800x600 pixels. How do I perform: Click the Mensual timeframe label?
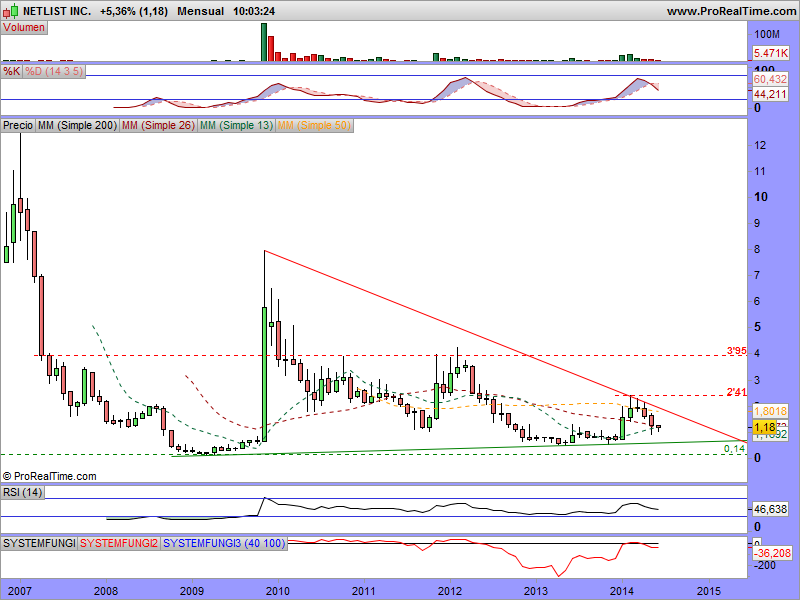(x=201, y=11)
